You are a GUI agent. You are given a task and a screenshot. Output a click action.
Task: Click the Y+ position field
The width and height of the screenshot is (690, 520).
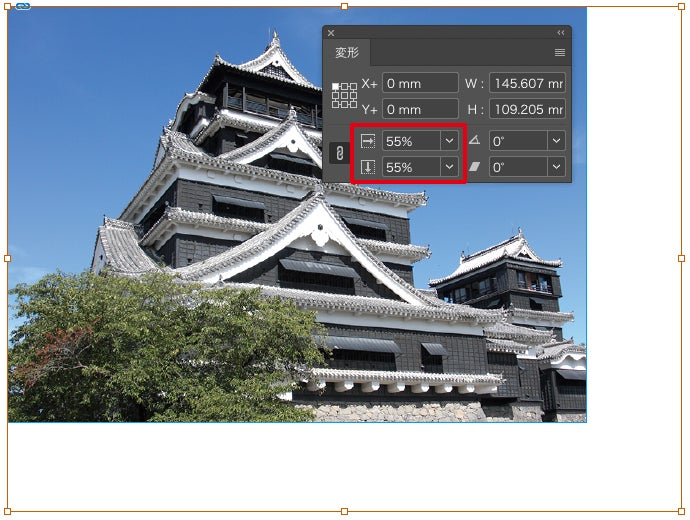coord(420,109)
